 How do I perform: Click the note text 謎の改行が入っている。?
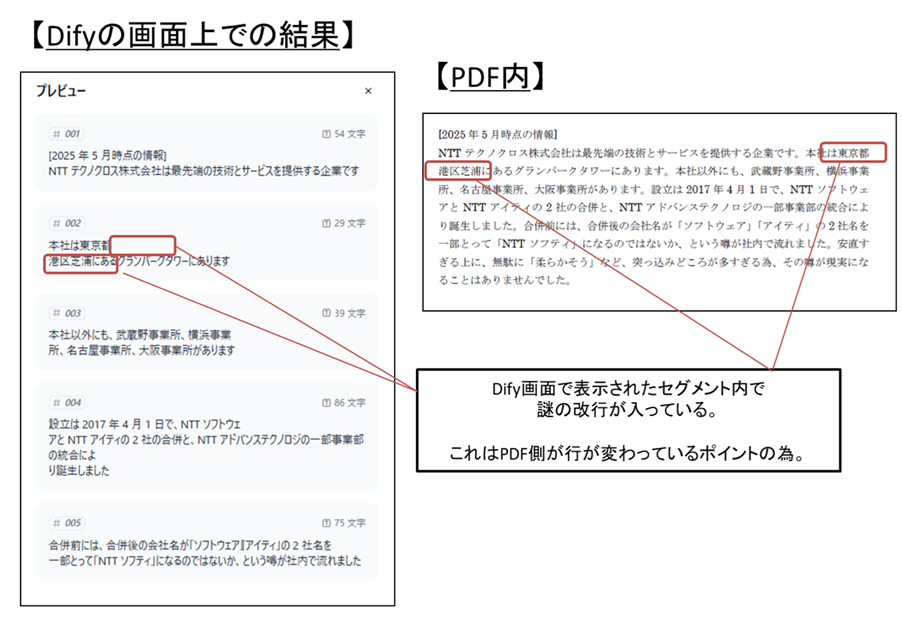(x=628, y=410)
